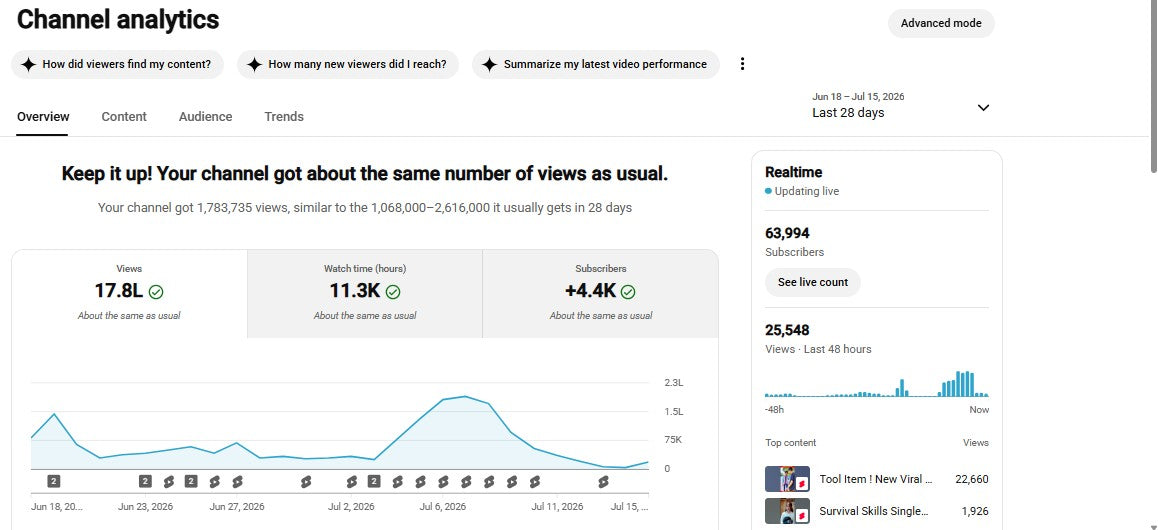Click the See live count button
Screen dimensions: 1158x530
(812, 282)
